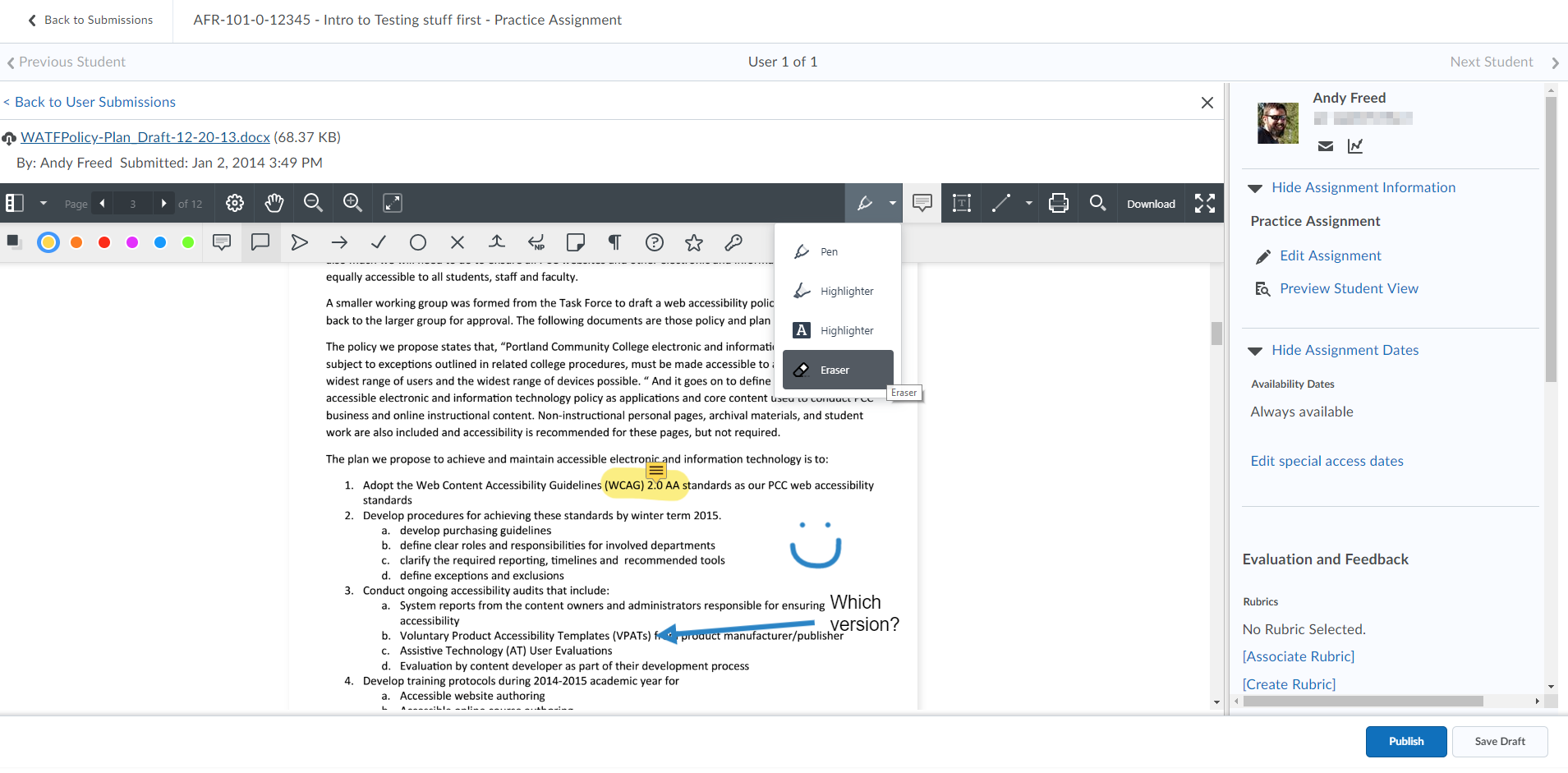Image resolution: width=1568 pixels, height=773 pixels.
Task: Toggle the sidebar panel icon
Action: pyautogui.click(x=15, y=203)
